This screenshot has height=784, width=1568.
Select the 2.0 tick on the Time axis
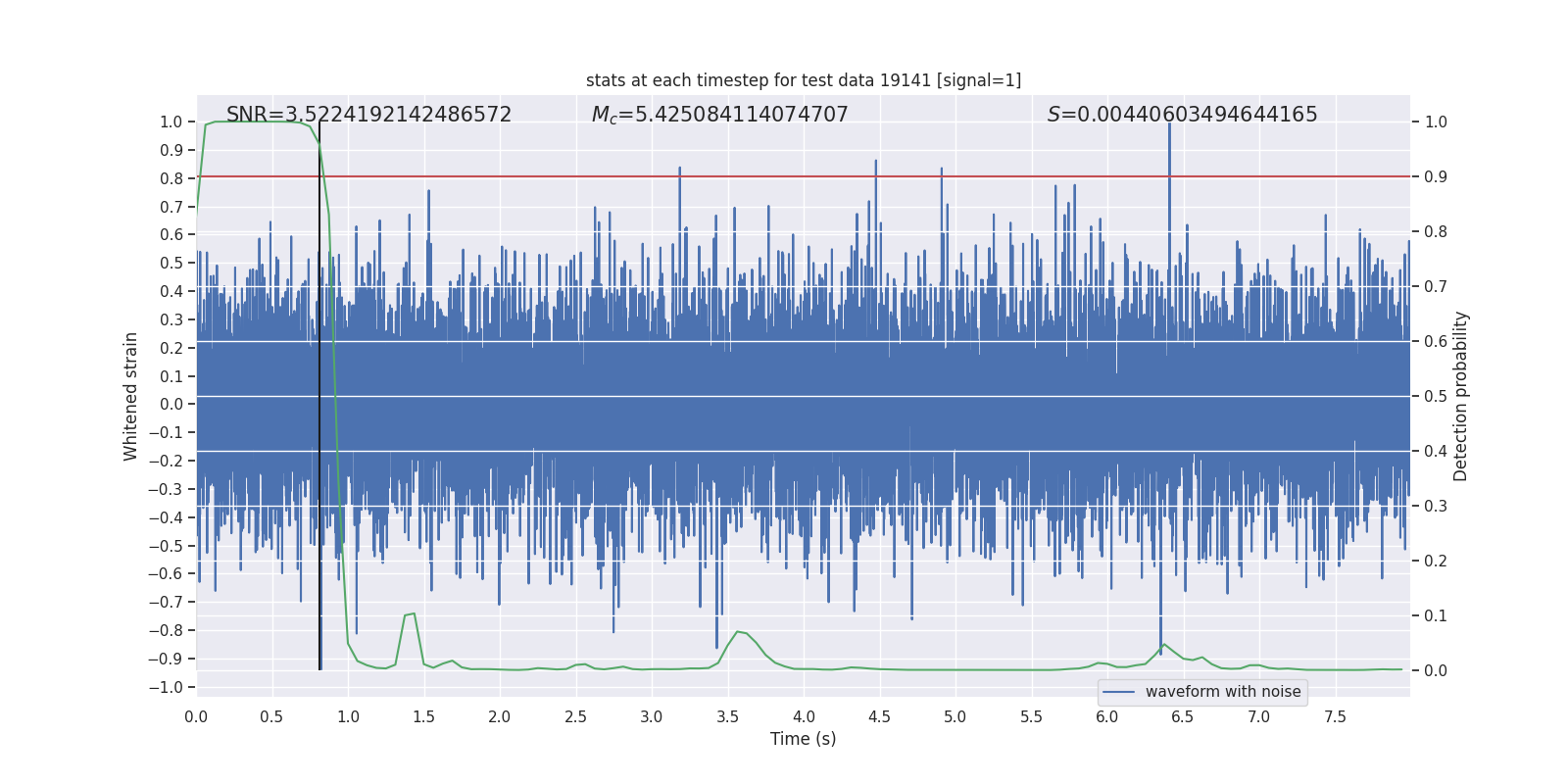(x=500, y=716)
